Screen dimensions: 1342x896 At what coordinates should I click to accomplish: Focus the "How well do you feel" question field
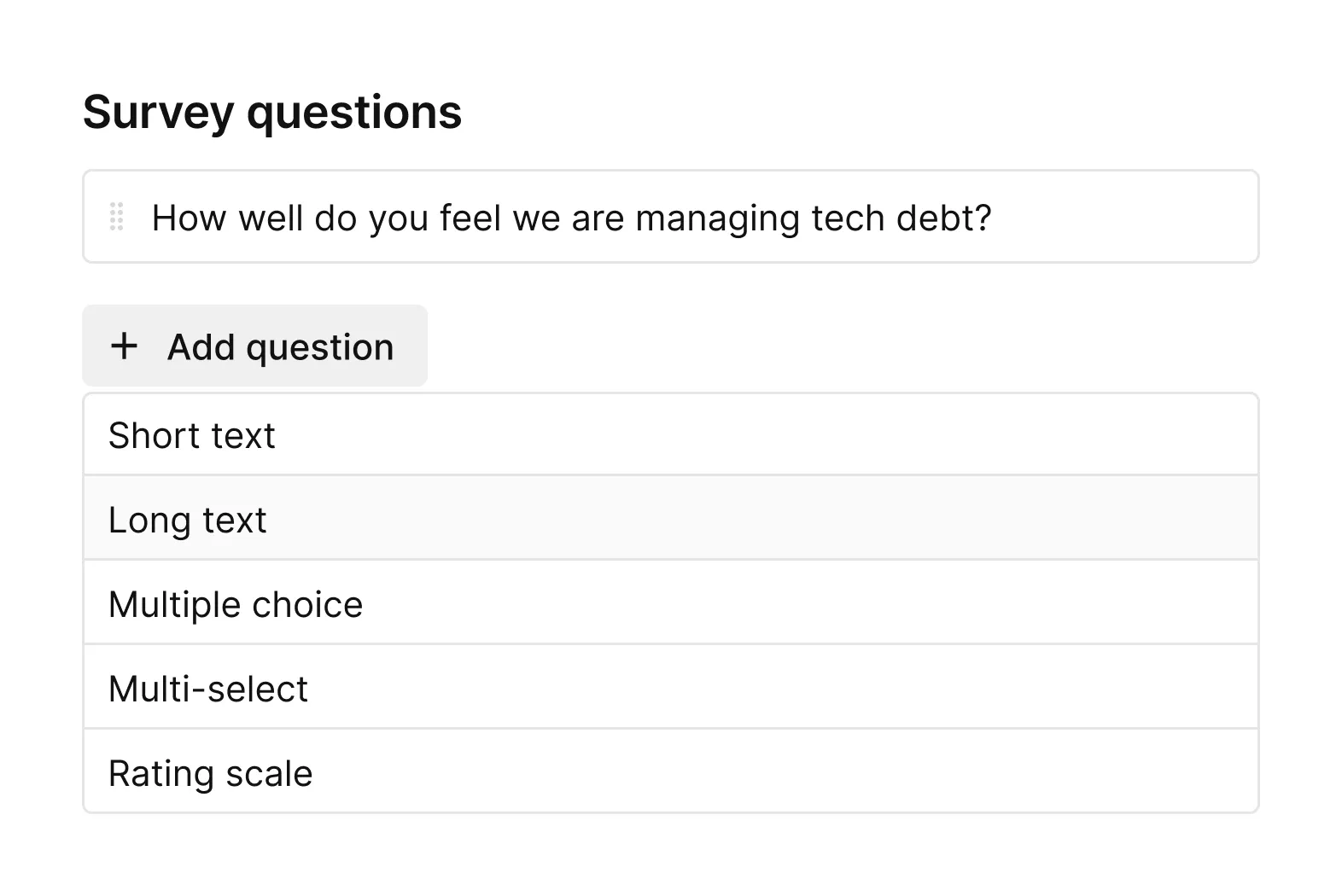pyautogui.click(x=671, y=217)
